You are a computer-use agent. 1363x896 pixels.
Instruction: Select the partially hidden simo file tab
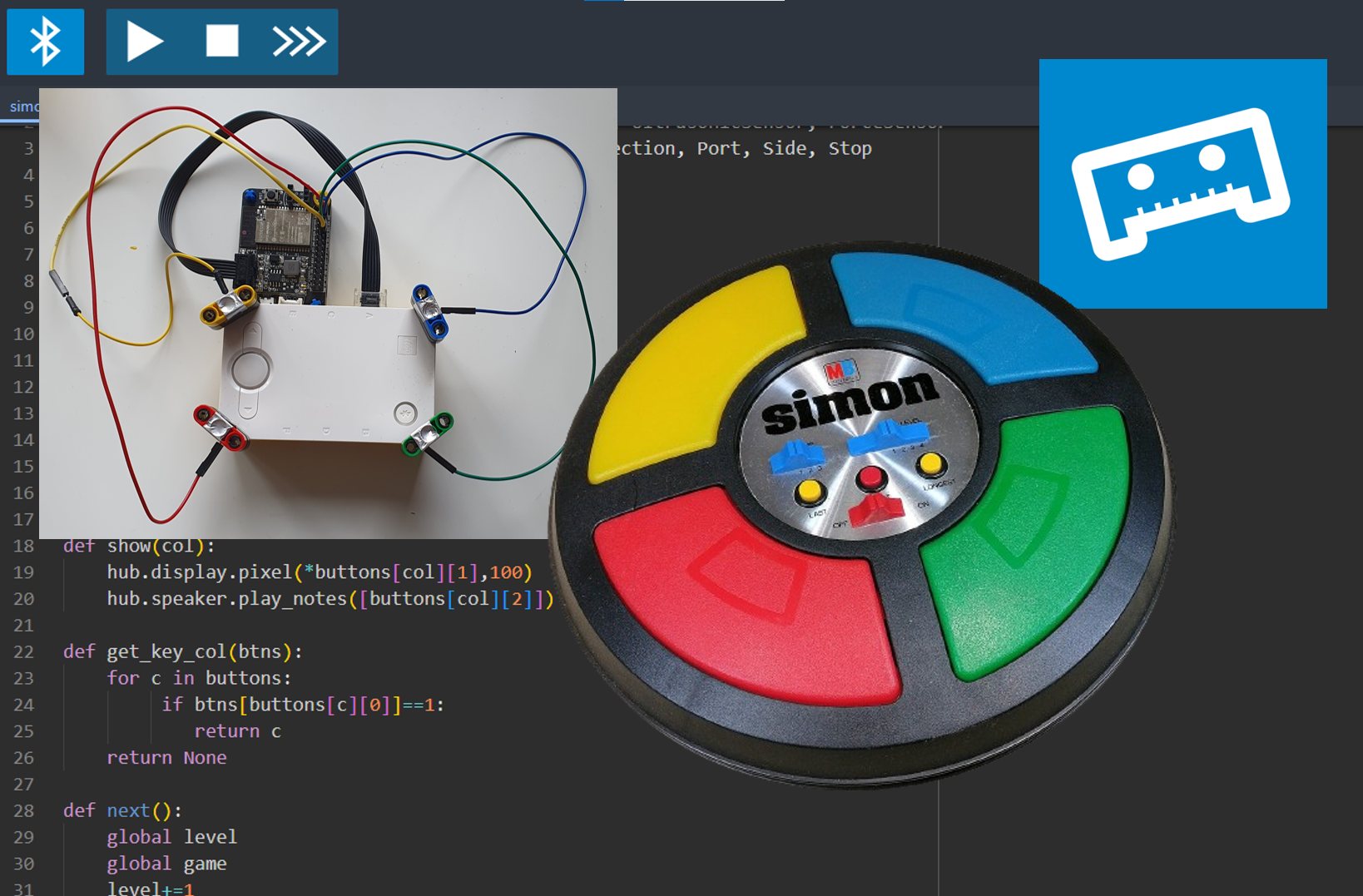click(x=23, y=106)
